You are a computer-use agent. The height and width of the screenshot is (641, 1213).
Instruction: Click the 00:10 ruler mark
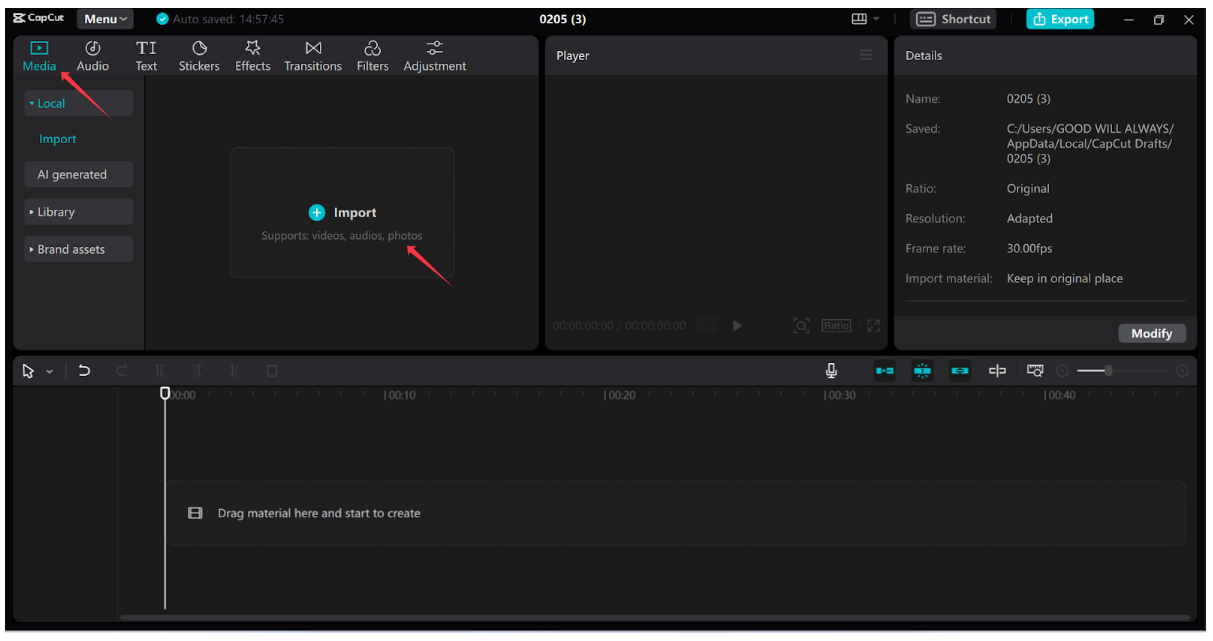(x=401, y=396)
